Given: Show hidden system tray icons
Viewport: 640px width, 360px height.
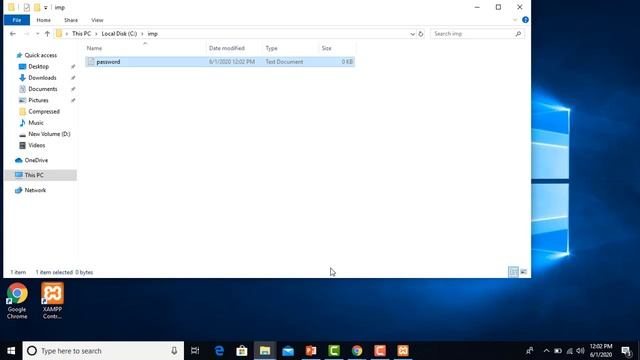Looking at the screenshot, I should pyautogui.click(x=547, y=351).
